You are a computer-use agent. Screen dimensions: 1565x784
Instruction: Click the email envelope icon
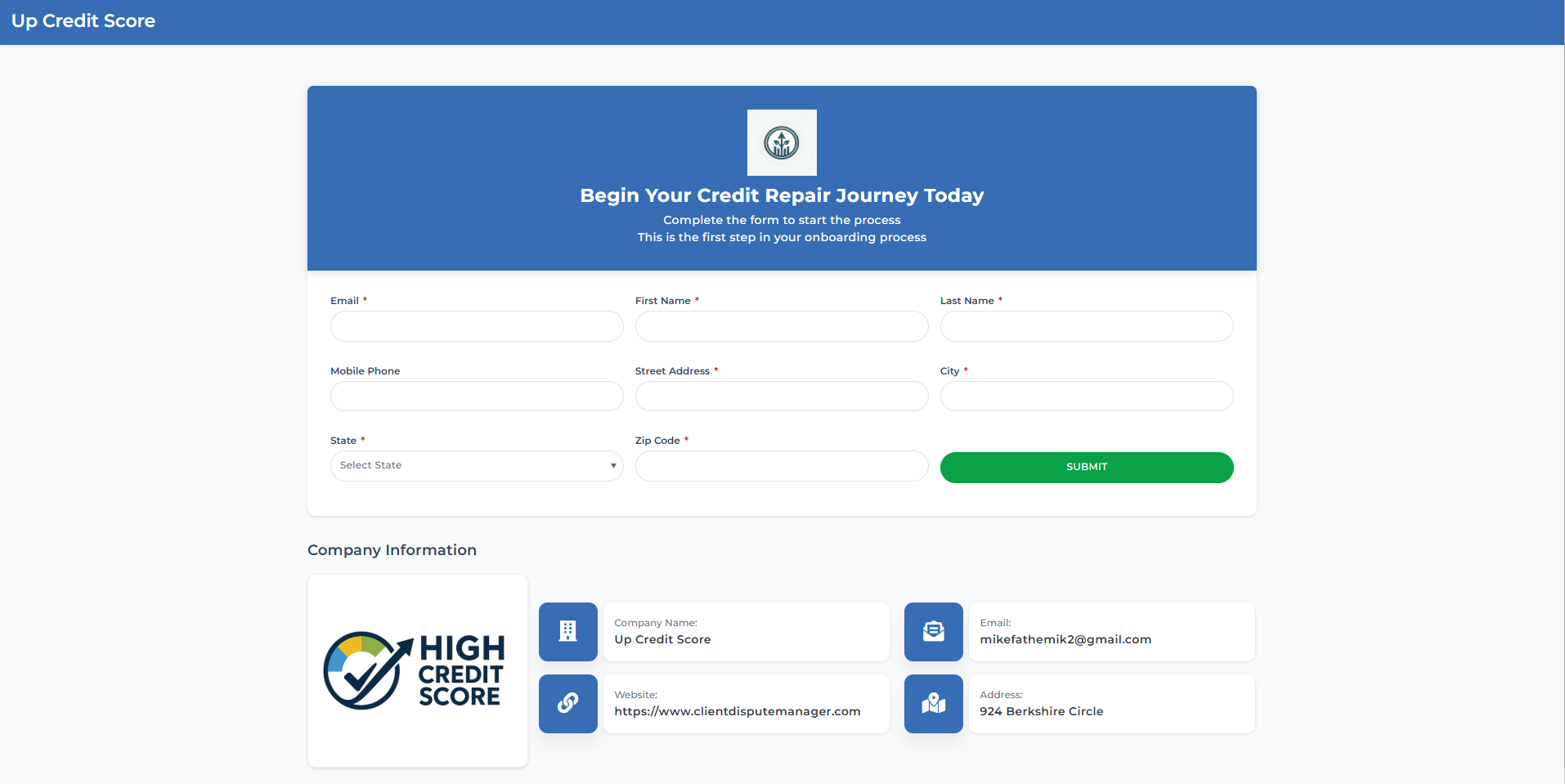pos(934,631)
